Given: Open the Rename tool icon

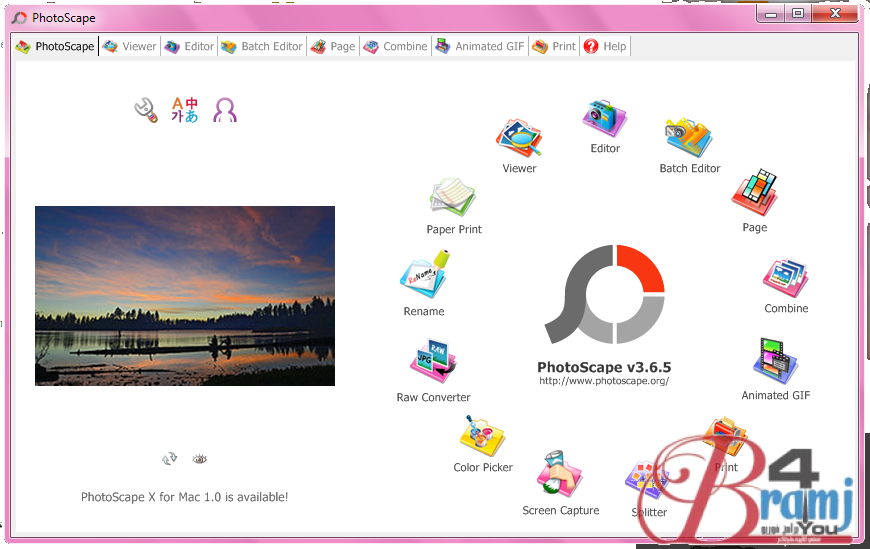Looking at the screenshot, I should 424,274.
